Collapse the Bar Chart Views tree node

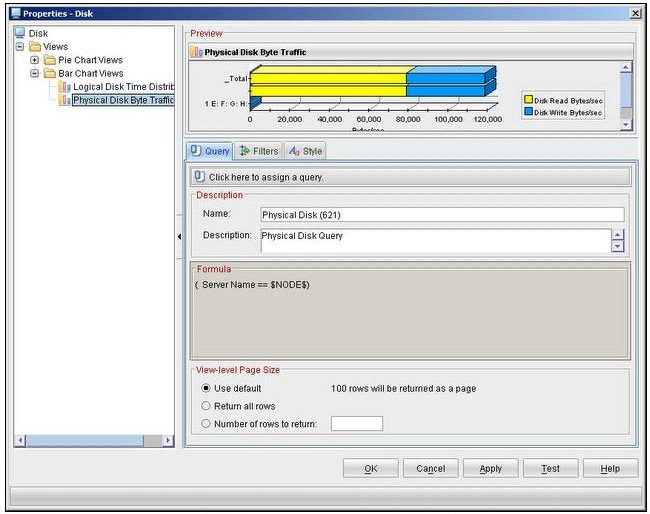pos(35,73)
